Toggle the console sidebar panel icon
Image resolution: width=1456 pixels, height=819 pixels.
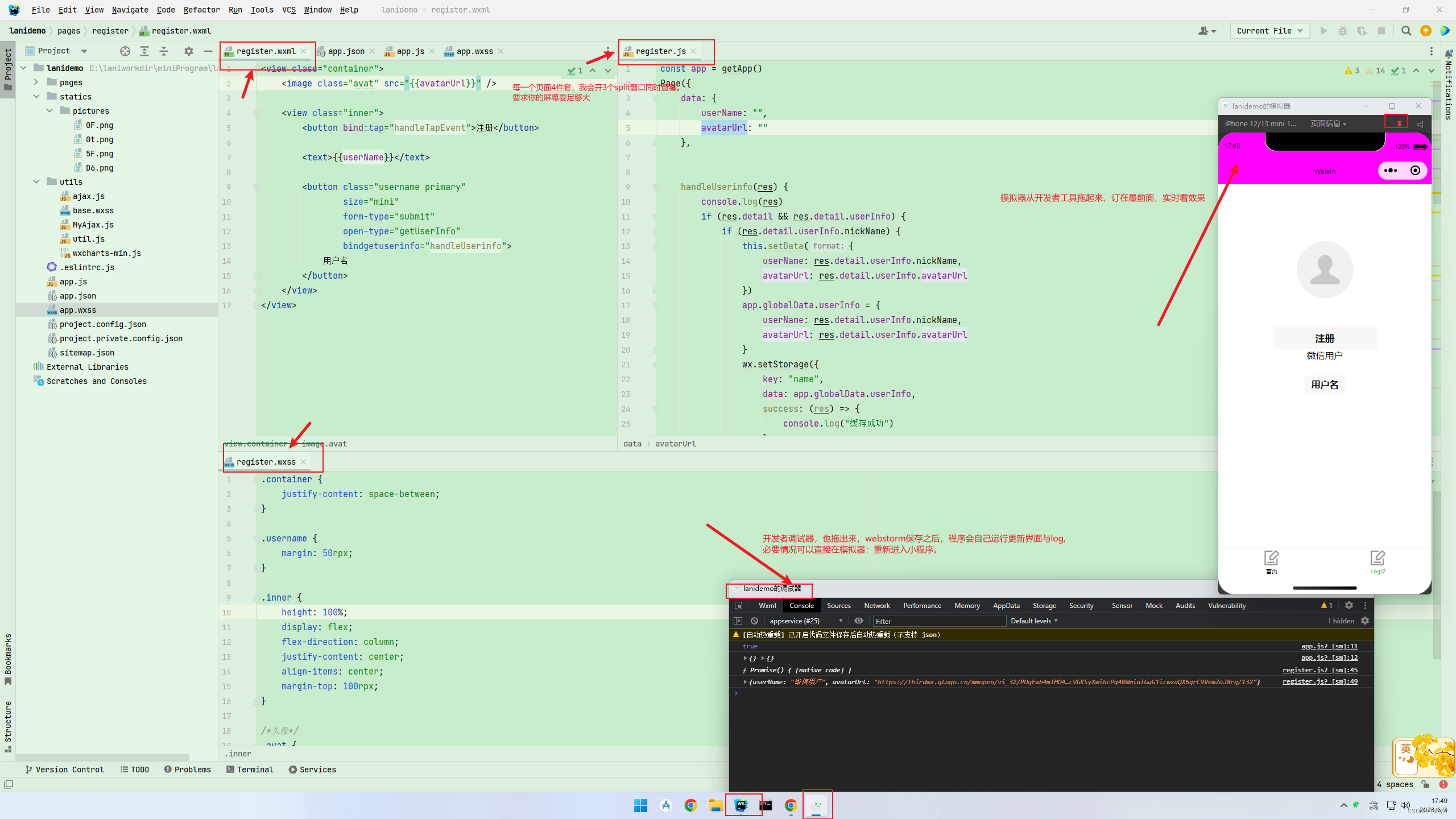tap(738, 621)
